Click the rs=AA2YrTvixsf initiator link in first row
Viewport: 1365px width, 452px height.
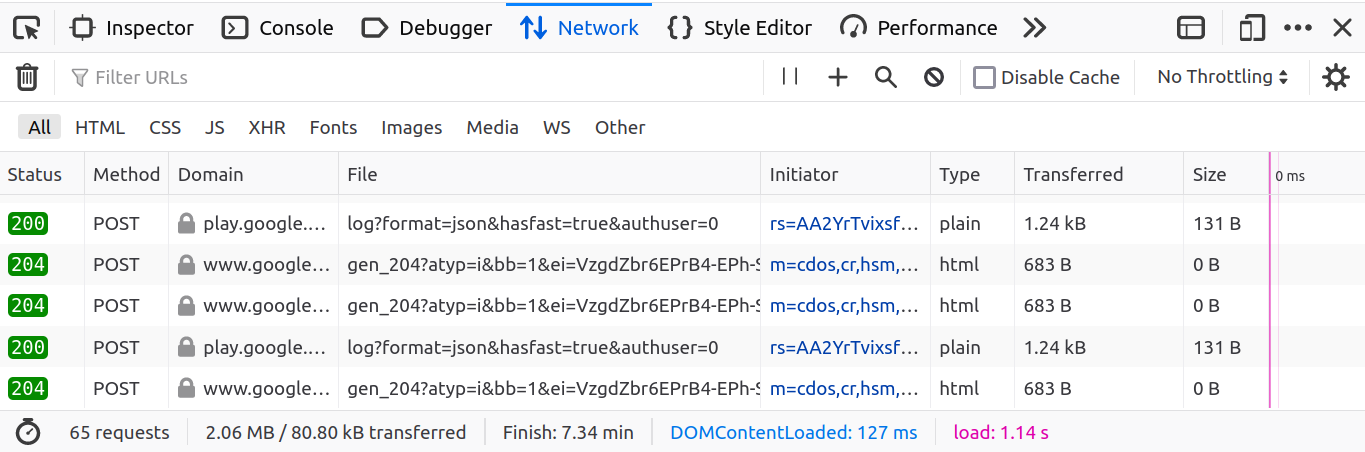(x=843, y=224)
